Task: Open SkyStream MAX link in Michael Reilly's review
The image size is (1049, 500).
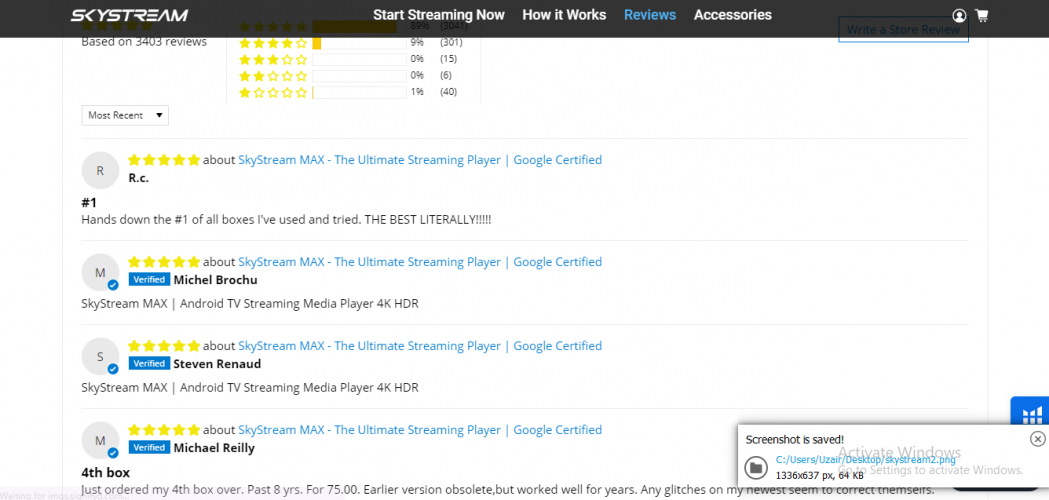Action: (x=420, y=430)
